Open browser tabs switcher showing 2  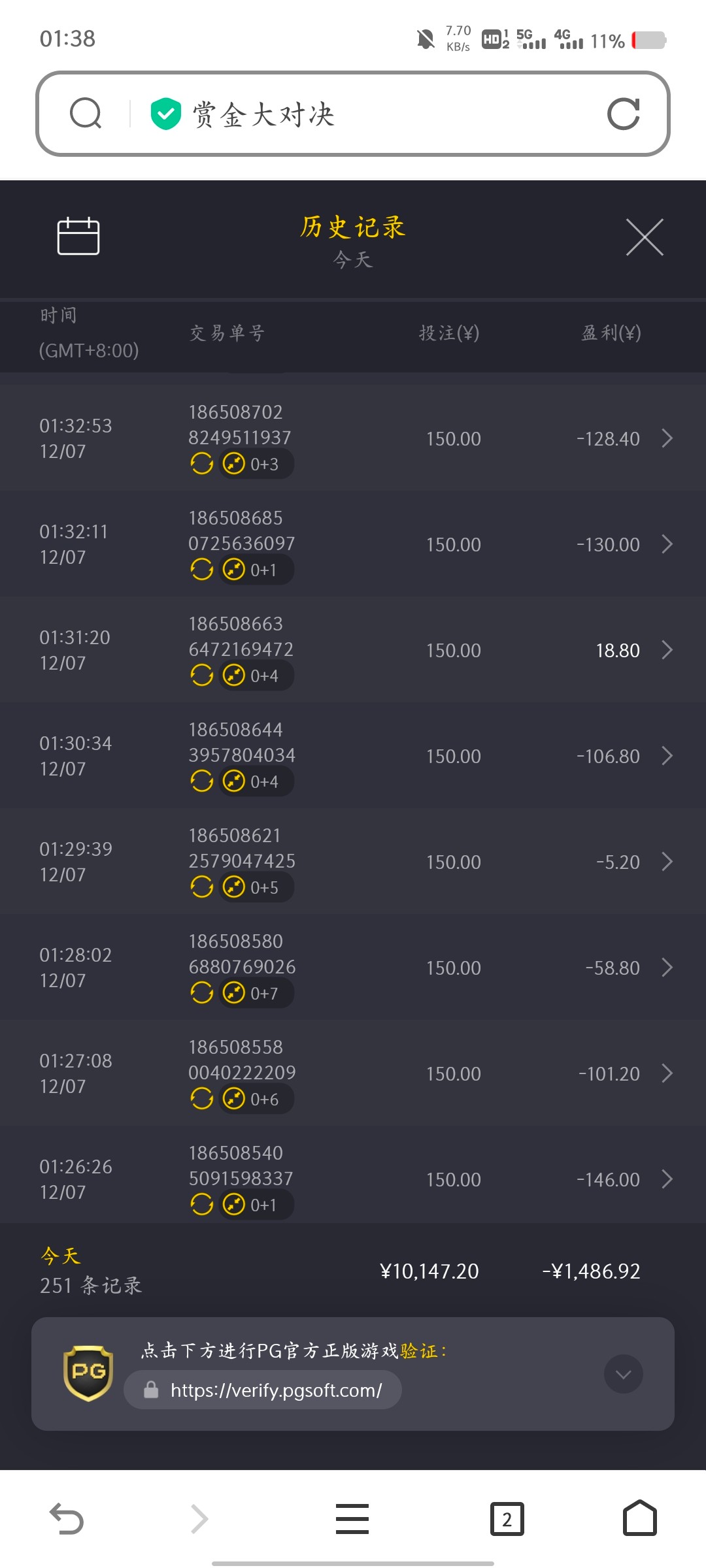coord(507,1518)
